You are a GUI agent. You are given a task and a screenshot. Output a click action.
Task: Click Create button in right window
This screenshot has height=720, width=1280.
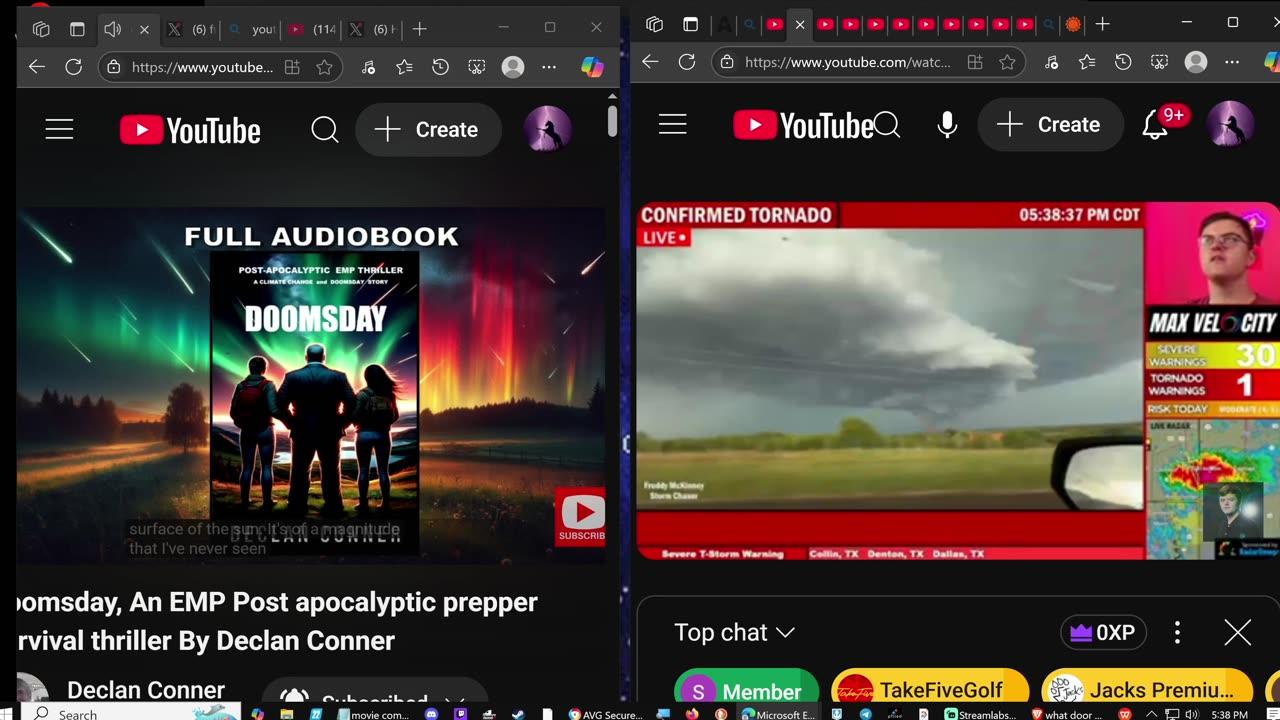click(x=1050, y=125)
